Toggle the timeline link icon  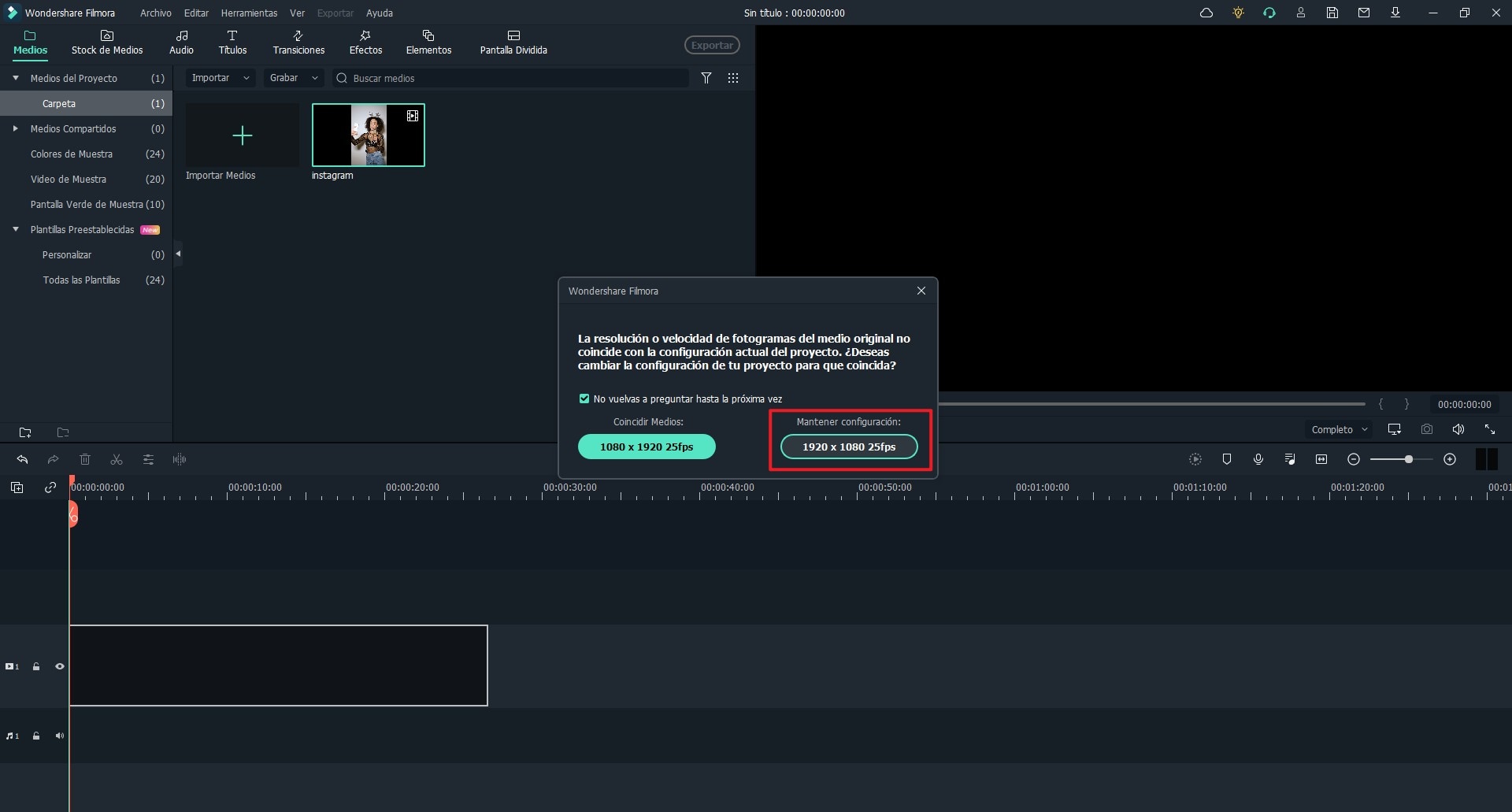tap(50, 488)
